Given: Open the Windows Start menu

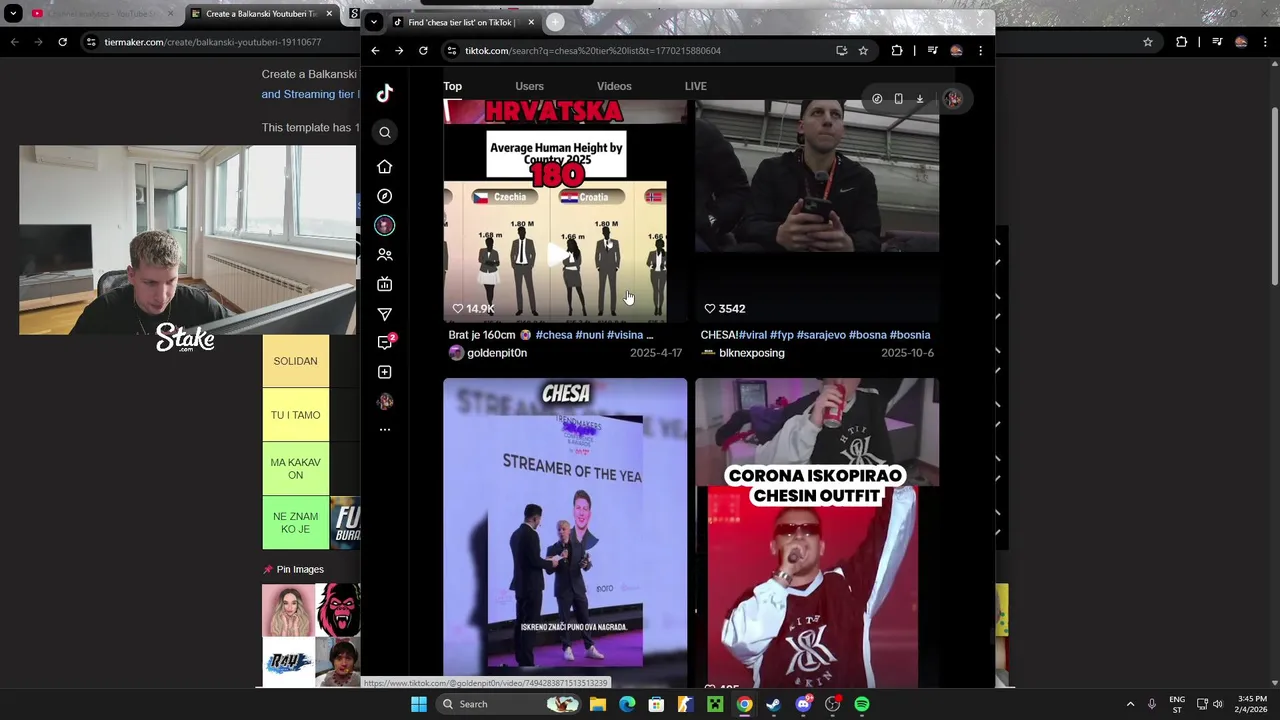Looking at the screenshot, I should (x=419, y=704).
